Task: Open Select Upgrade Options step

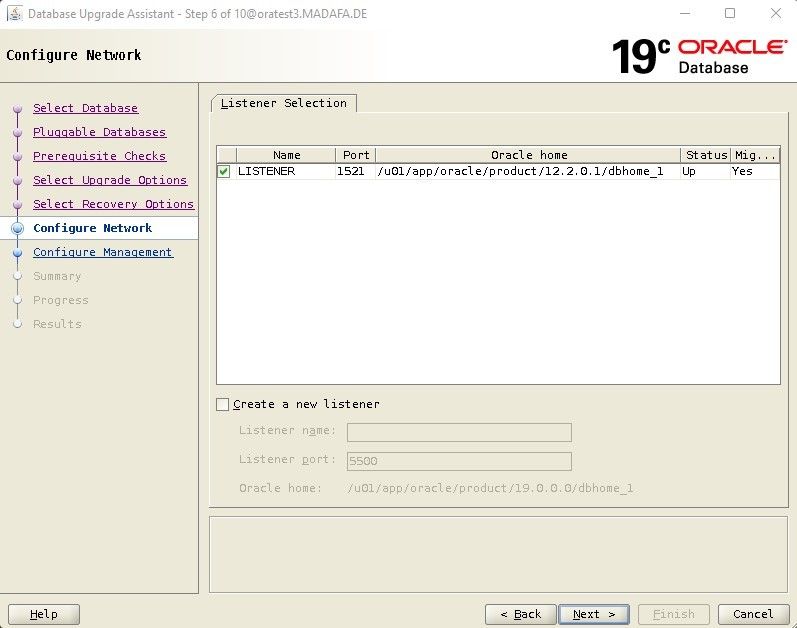Action: [110, 180]
